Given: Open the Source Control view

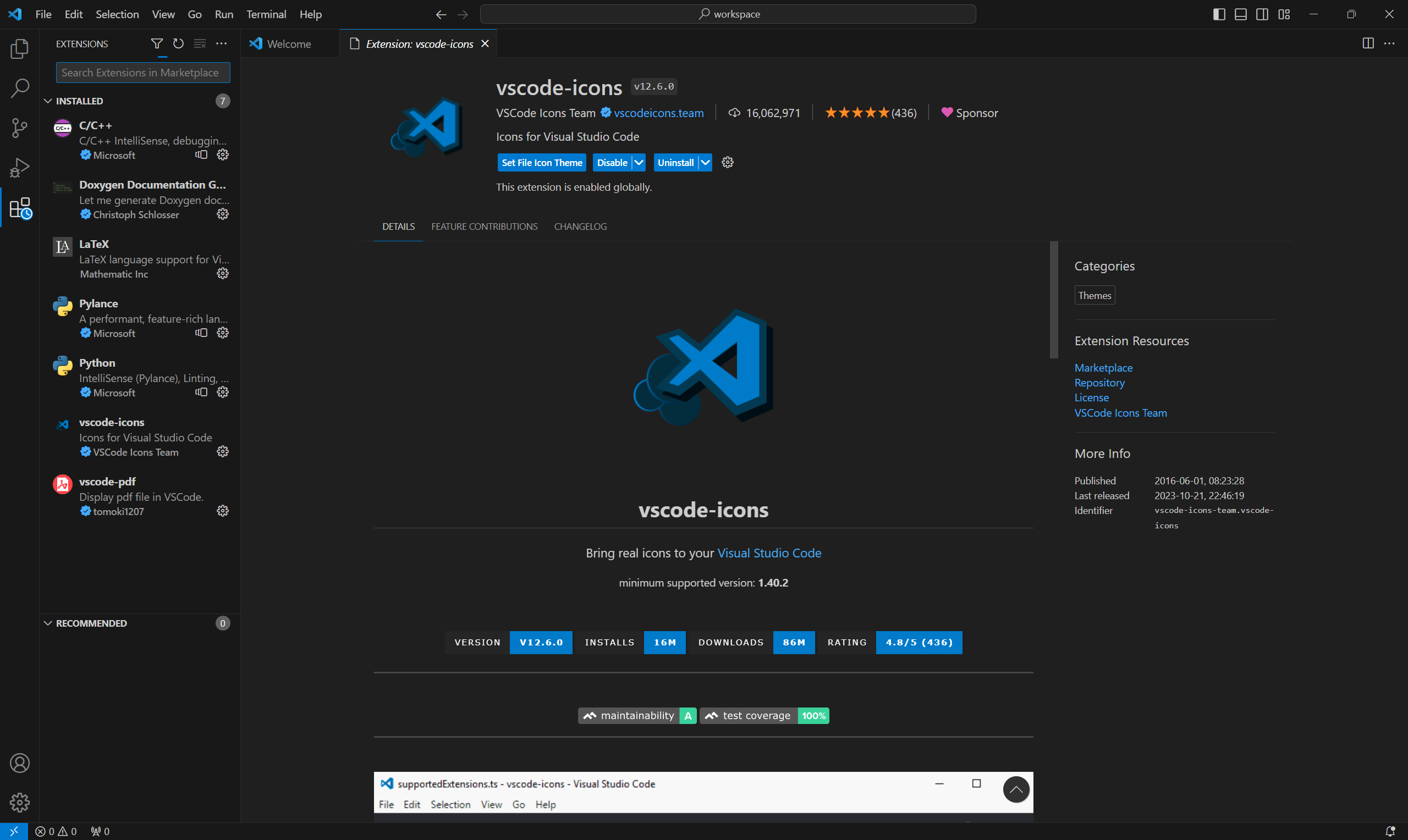Looking at the screenshot, I should click(19, 128).
